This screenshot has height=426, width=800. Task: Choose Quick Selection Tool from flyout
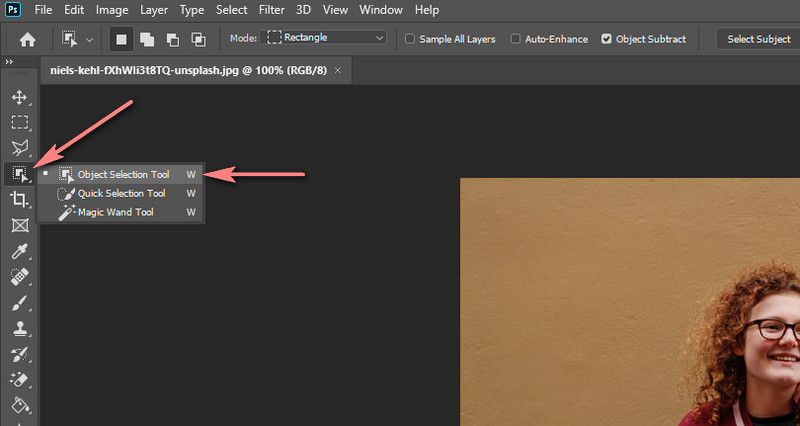click(120, 193)
